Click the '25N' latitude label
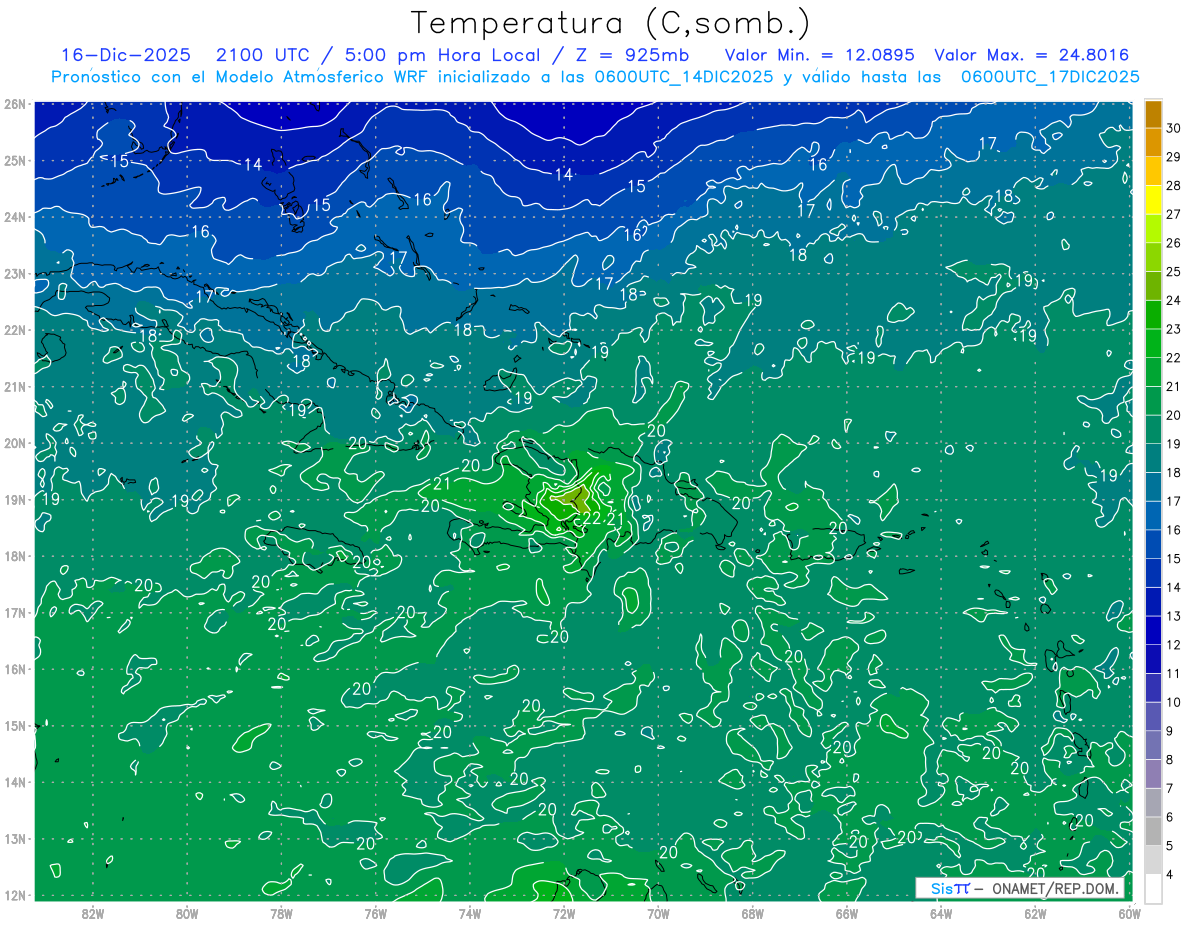The height and width of the screenshot is (927, 1200). (14, 160)
